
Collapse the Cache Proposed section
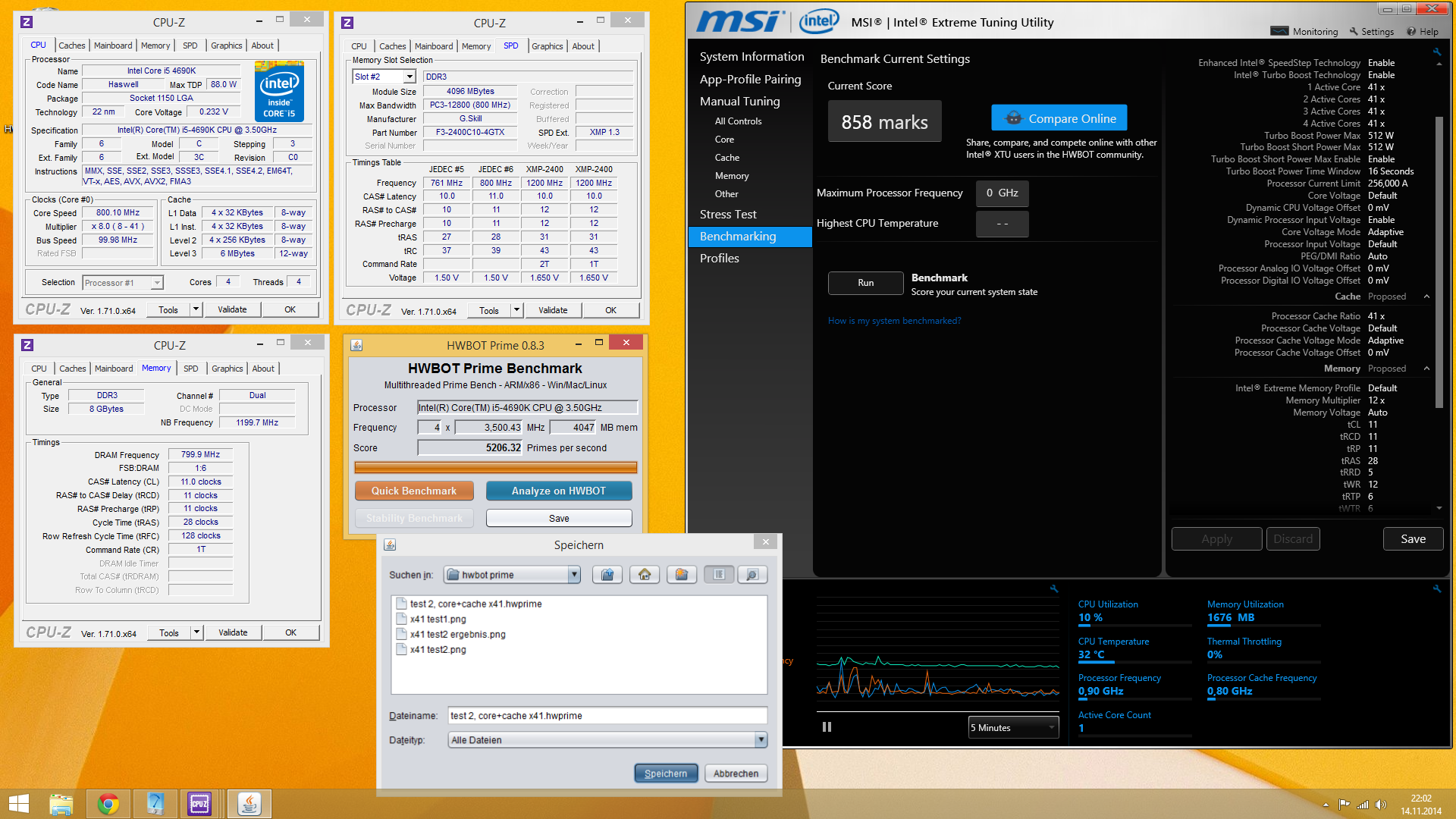(1426, 297)
